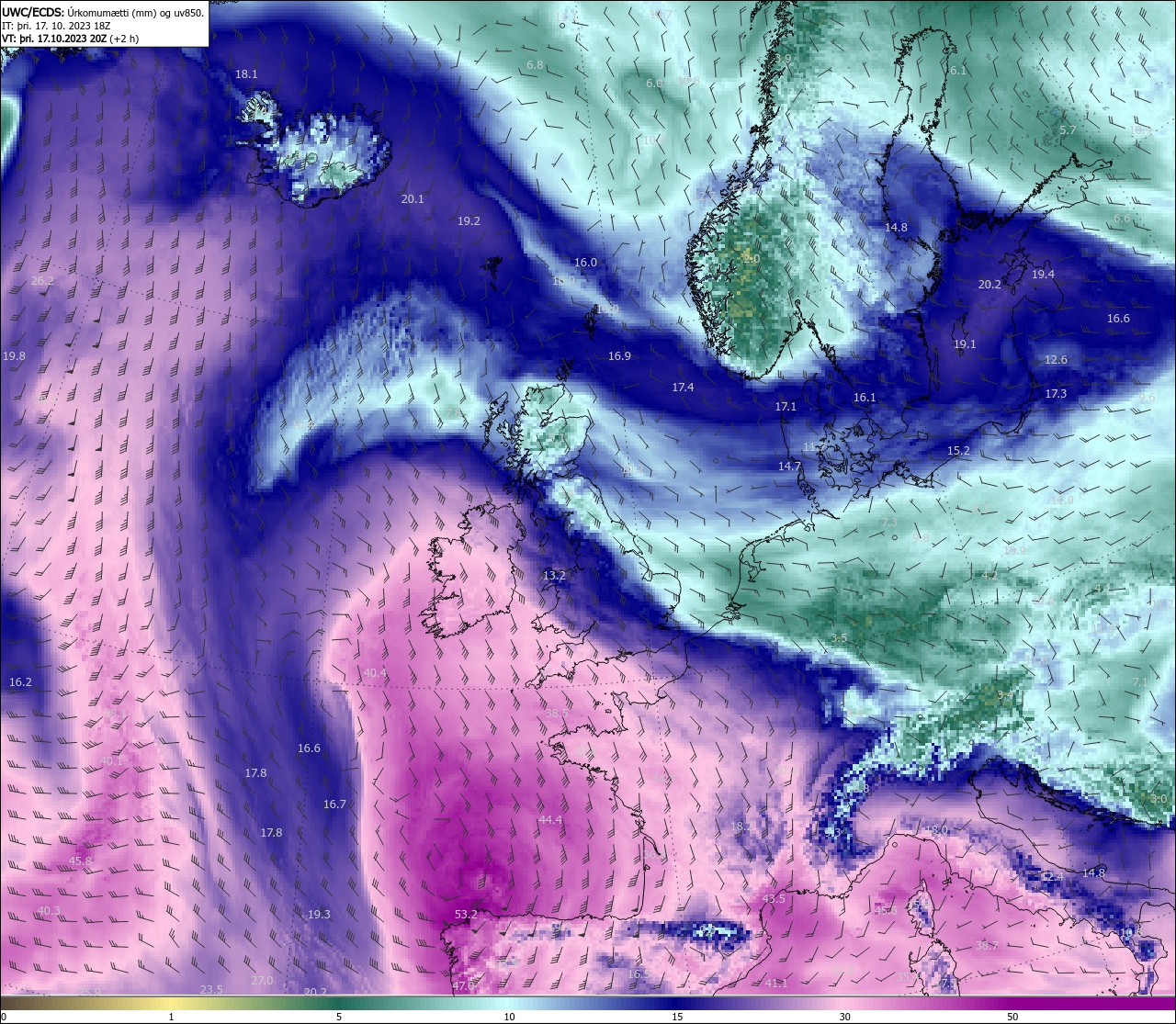Click the 6.8 value on the map

tap(535, 65)
